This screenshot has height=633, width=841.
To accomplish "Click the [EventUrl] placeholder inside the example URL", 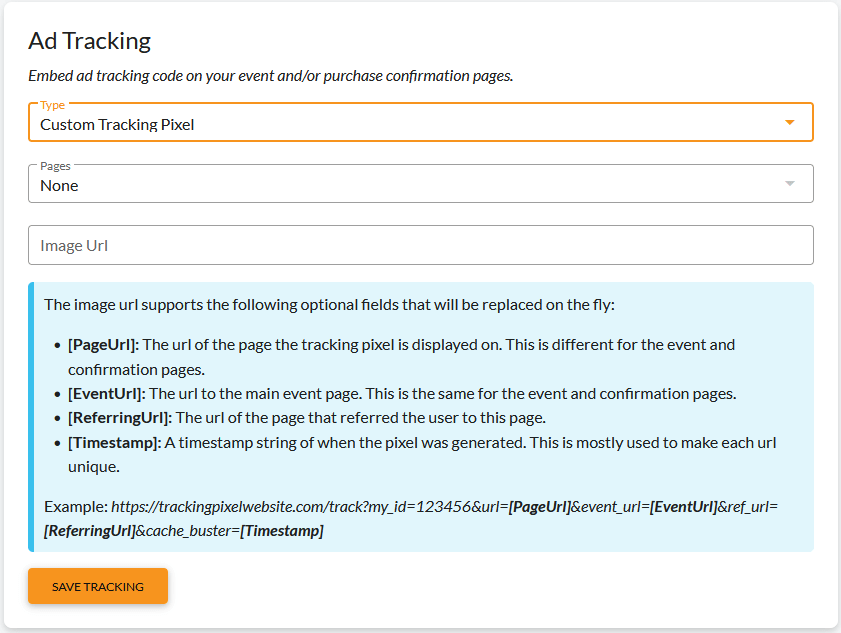I will pyautogui.click(x=684, y=507).
